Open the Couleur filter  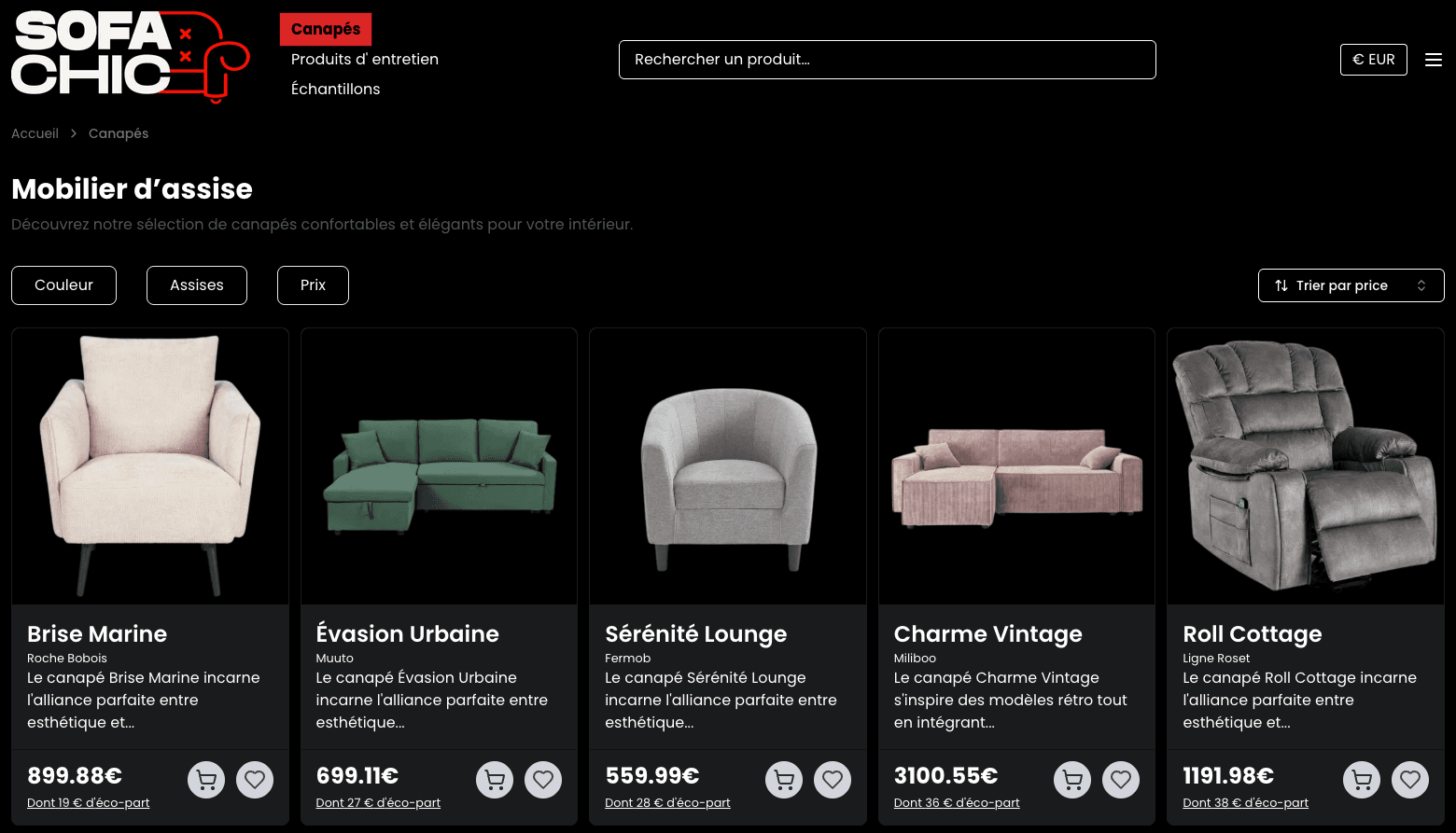point(63,285)
